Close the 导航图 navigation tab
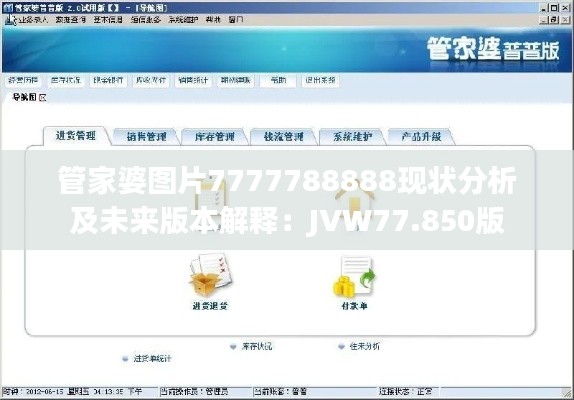The image size is (574, 400). (x=42, y=97)
